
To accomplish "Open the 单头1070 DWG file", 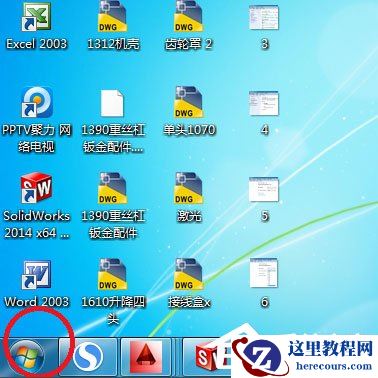I will (x=188, y=102).
